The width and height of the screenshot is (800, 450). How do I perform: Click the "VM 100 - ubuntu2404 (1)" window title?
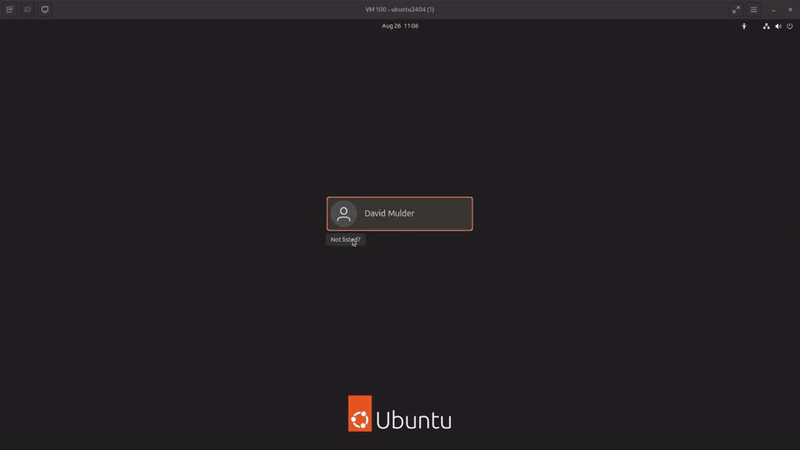(x=400, y=9)
